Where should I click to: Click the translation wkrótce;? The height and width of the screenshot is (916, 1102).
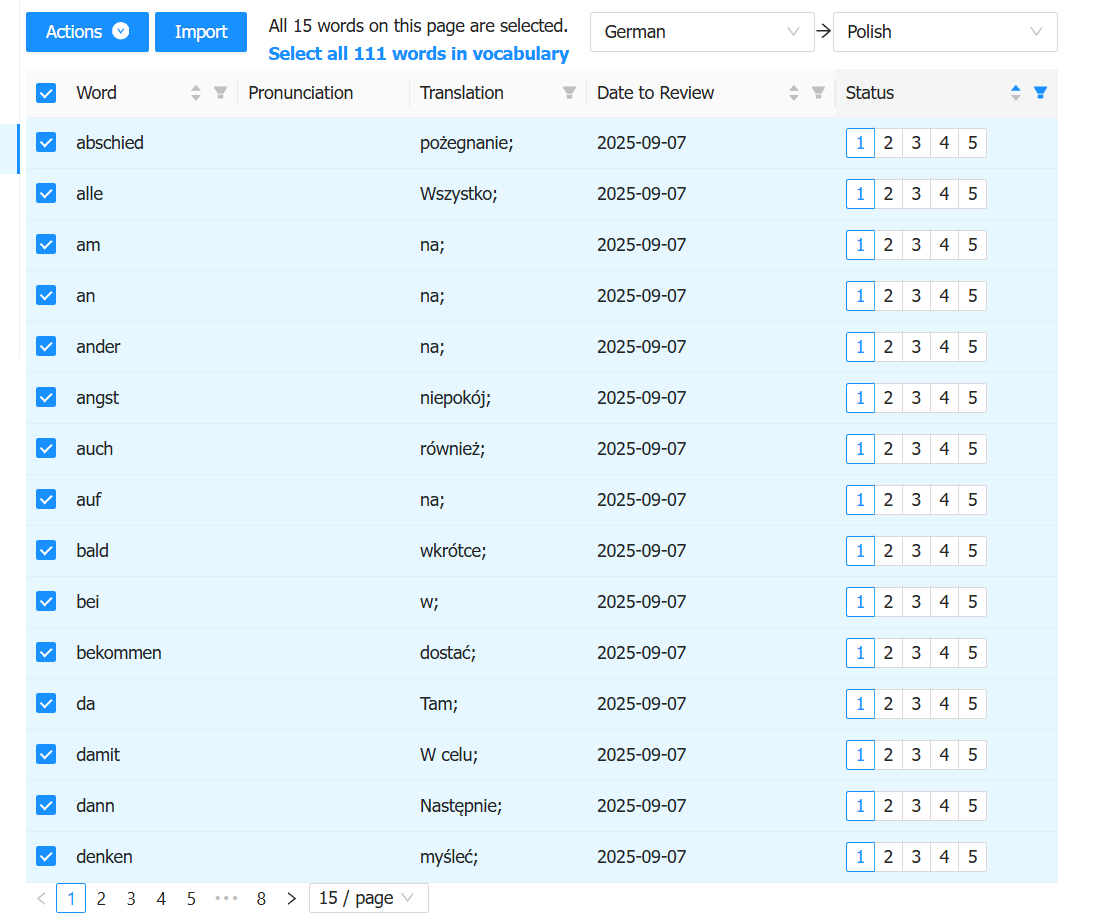click(x=453, y=550)
